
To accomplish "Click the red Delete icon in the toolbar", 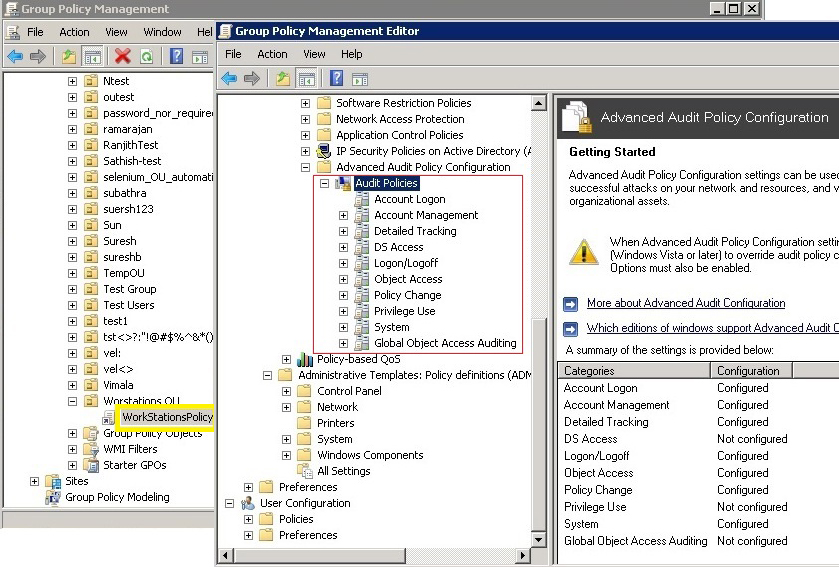I will [x=123, y=57].
